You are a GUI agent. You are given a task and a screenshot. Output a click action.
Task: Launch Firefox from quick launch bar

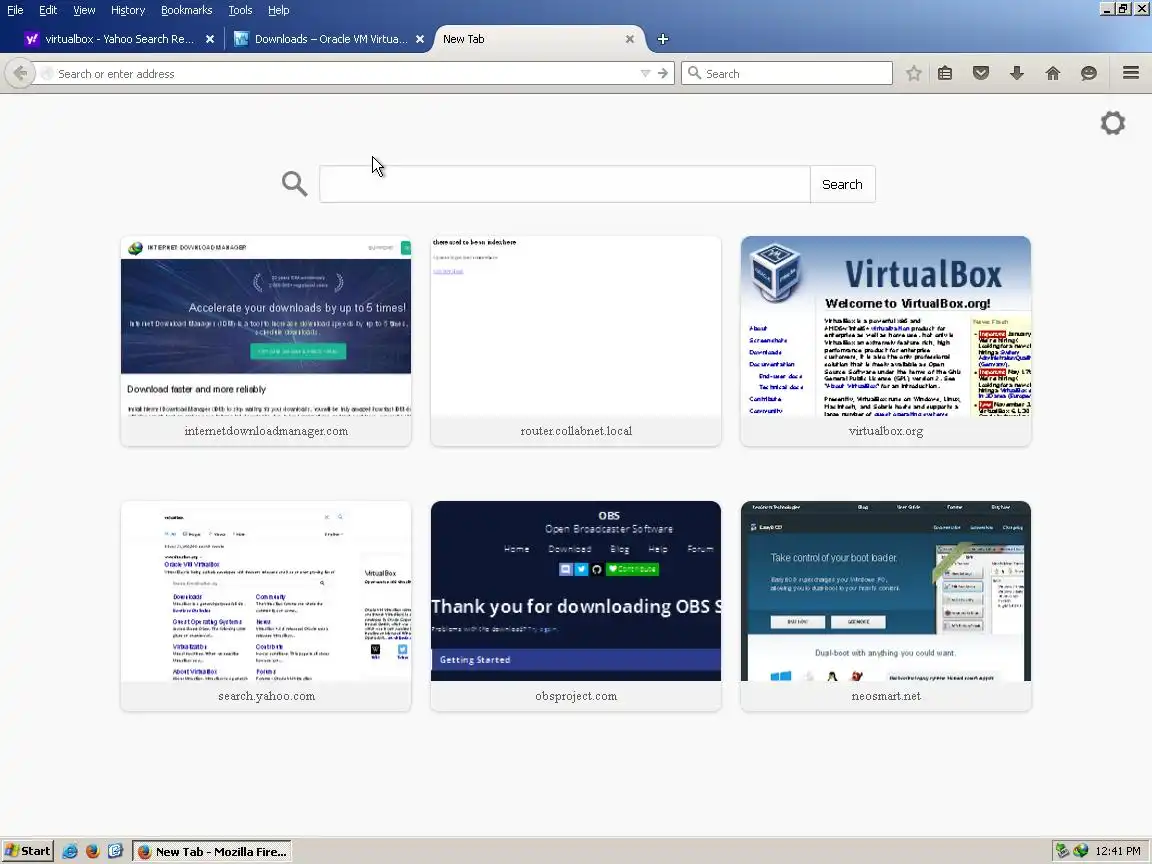point(93,851)
